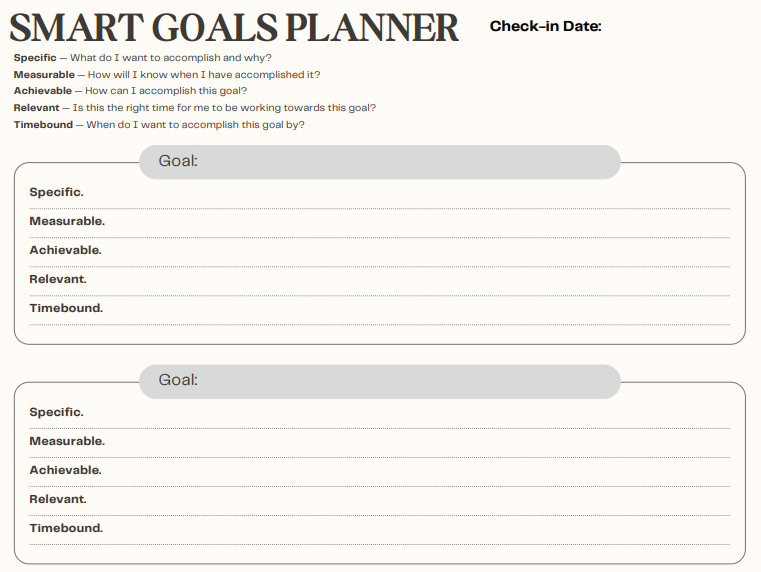Click the second Goal title box
761x572 pixels.
[x=380, y=381]
